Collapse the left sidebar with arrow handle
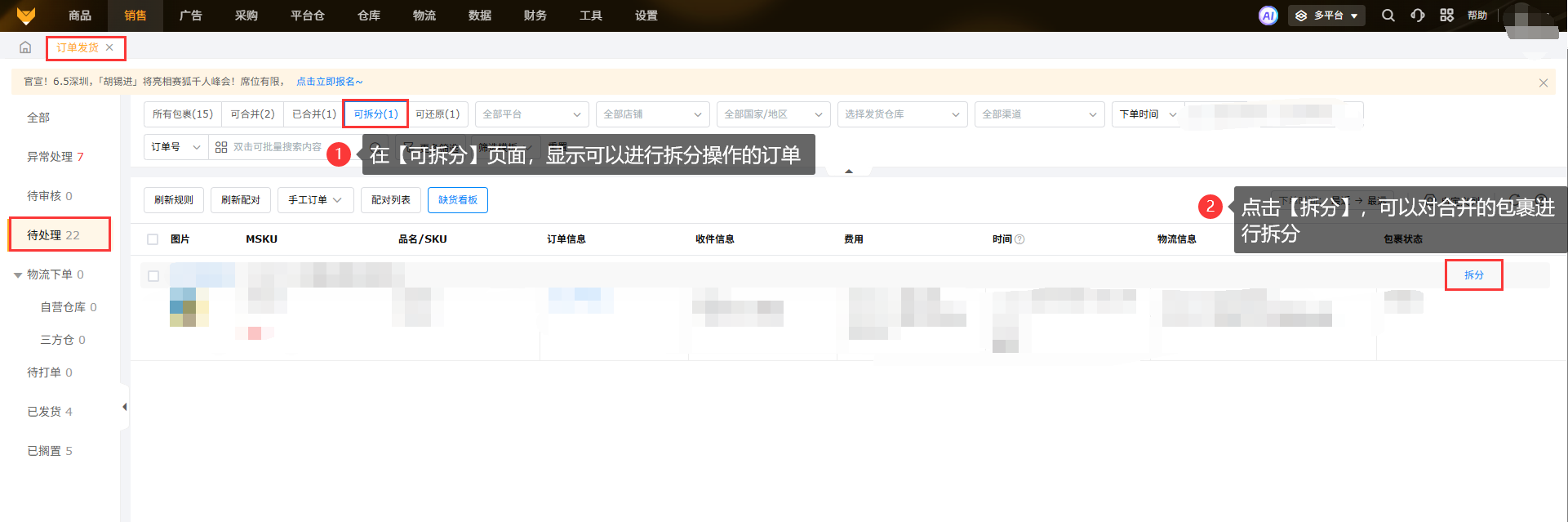The width and height of the screenshot is (1568, 522). point(124,407)
